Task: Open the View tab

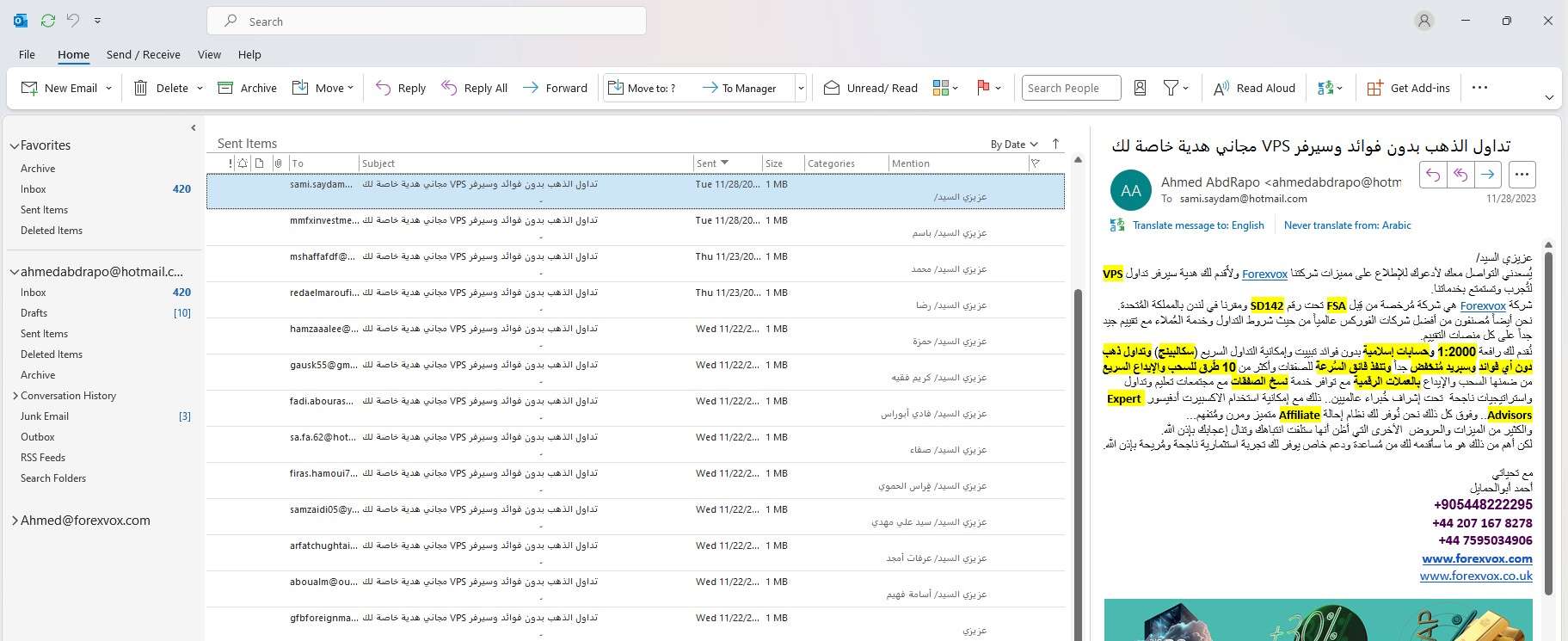Action: click(209, 54)
